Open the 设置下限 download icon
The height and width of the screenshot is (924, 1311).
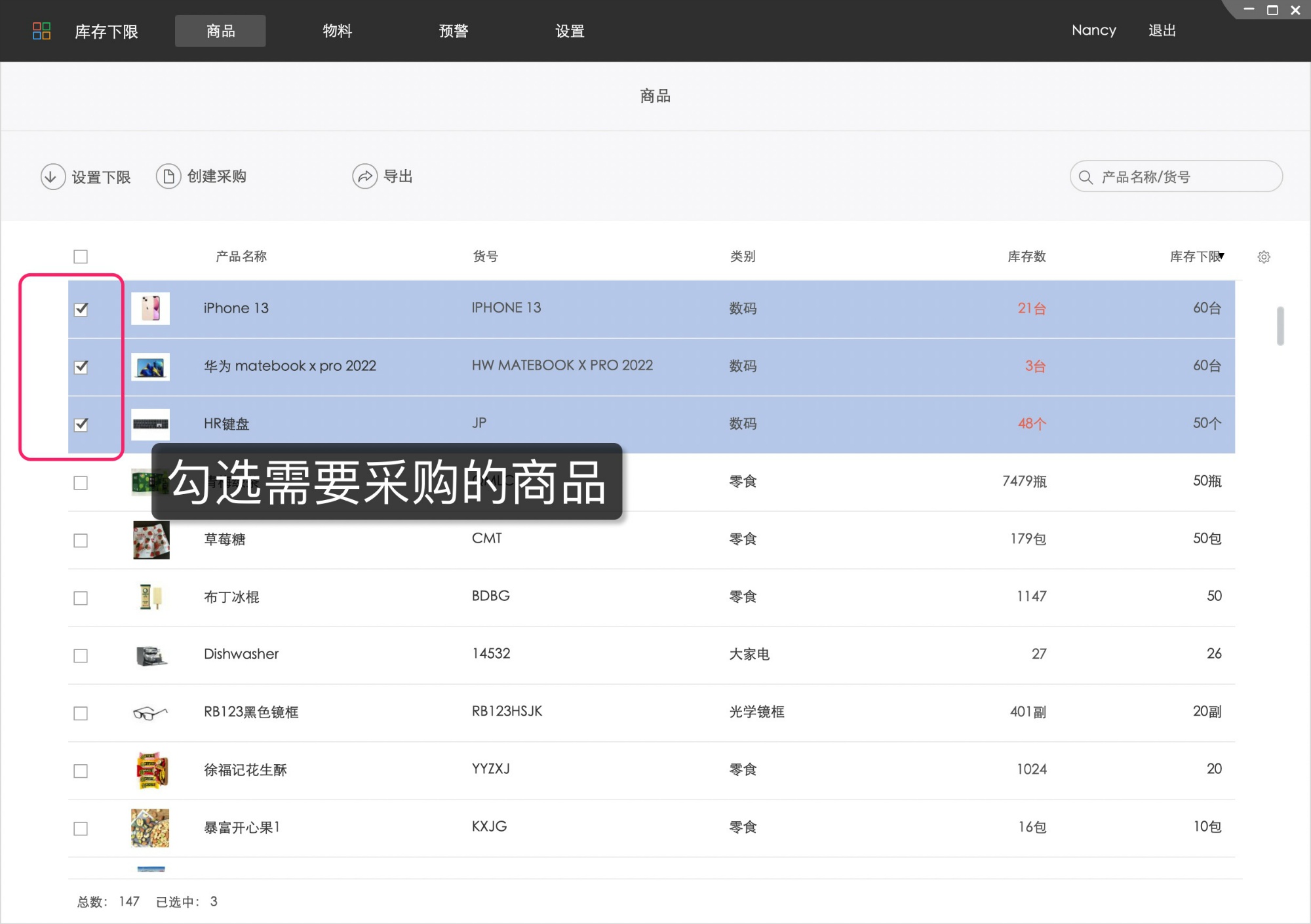point(52,176)
